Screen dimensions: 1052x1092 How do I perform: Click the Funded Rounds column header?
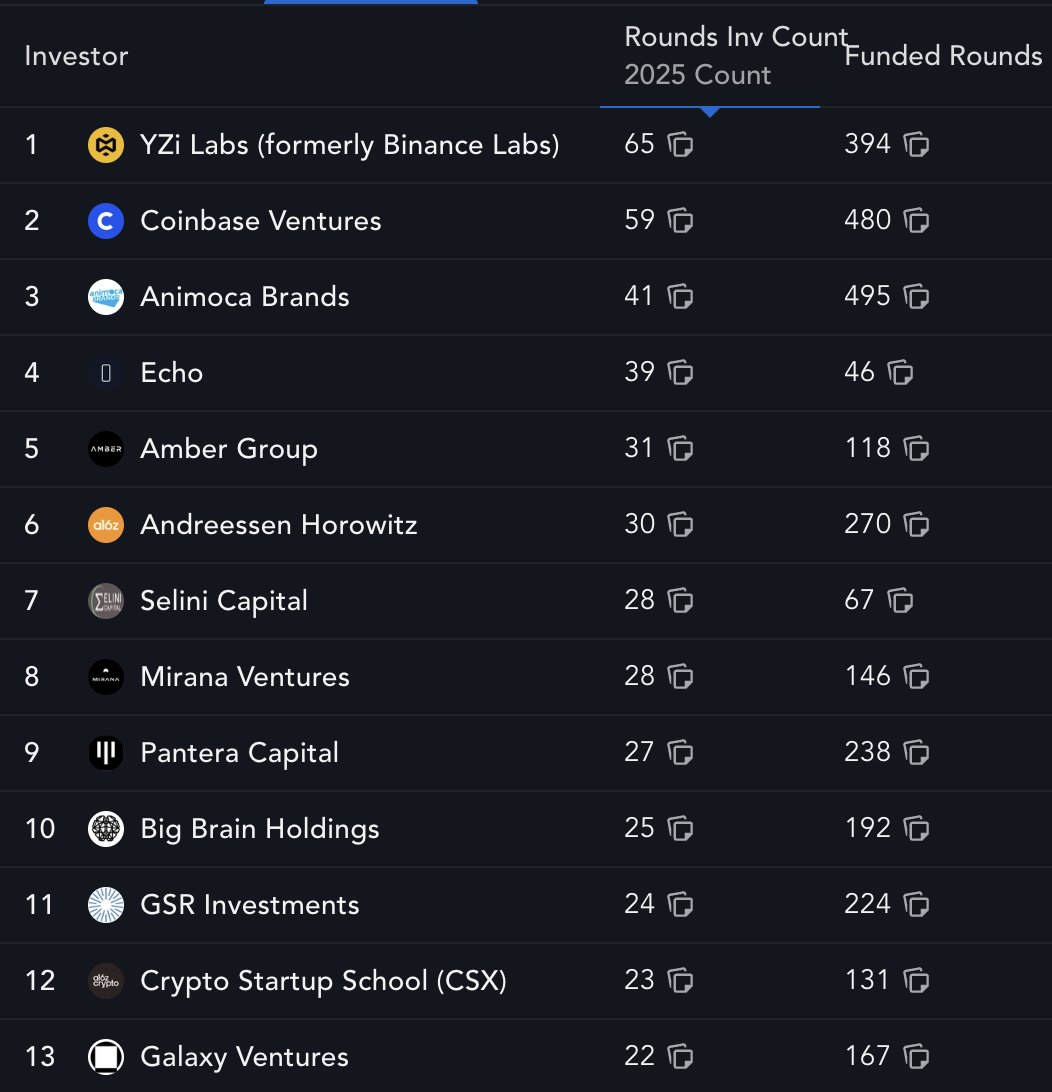point(943,56)
